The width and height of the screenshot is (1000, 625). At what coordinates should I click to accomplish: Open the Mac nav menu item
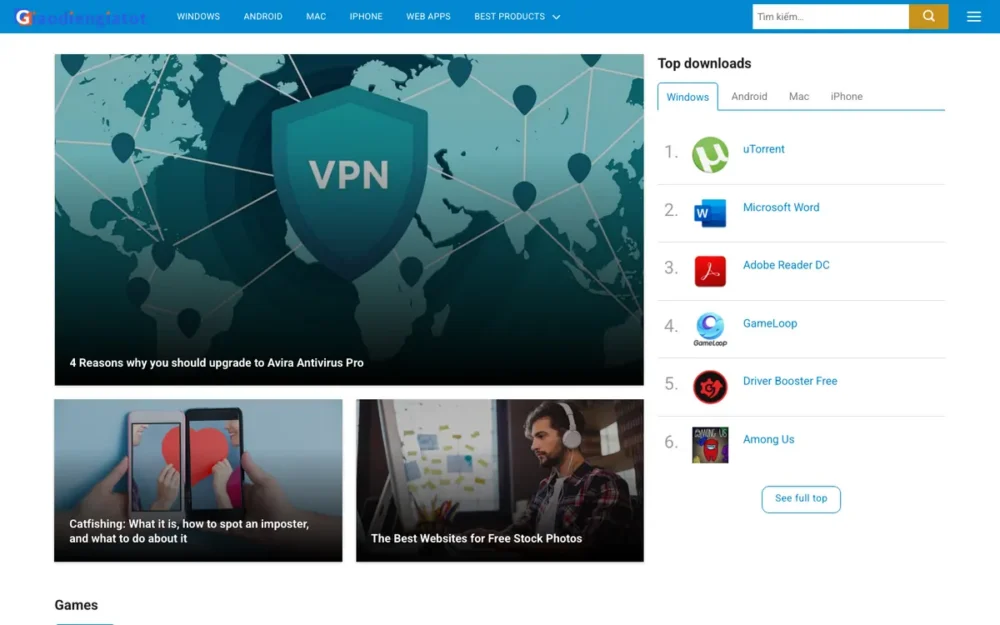pos(316,17)
